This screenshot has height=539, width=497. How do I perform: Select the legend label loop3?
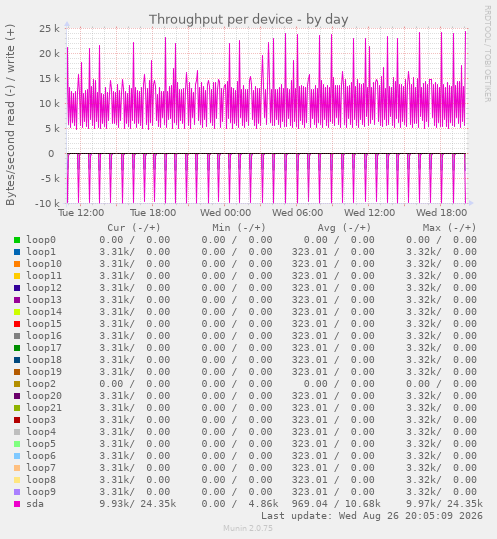coord(41,420)
